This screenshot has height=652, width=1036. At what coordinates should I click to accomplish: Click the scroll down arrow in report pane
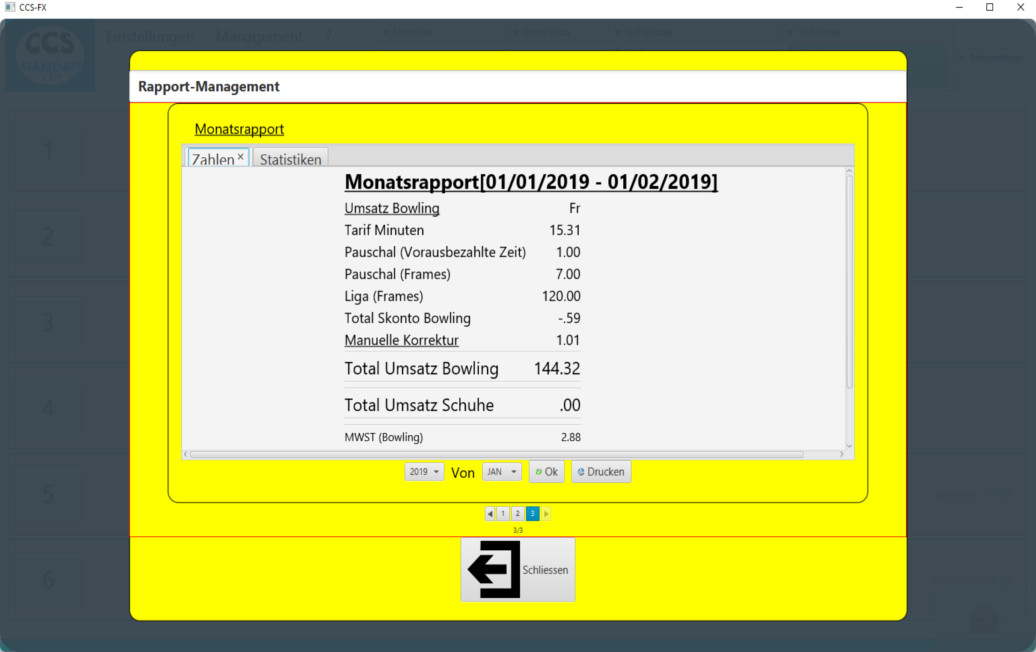(x=849, y=446)
